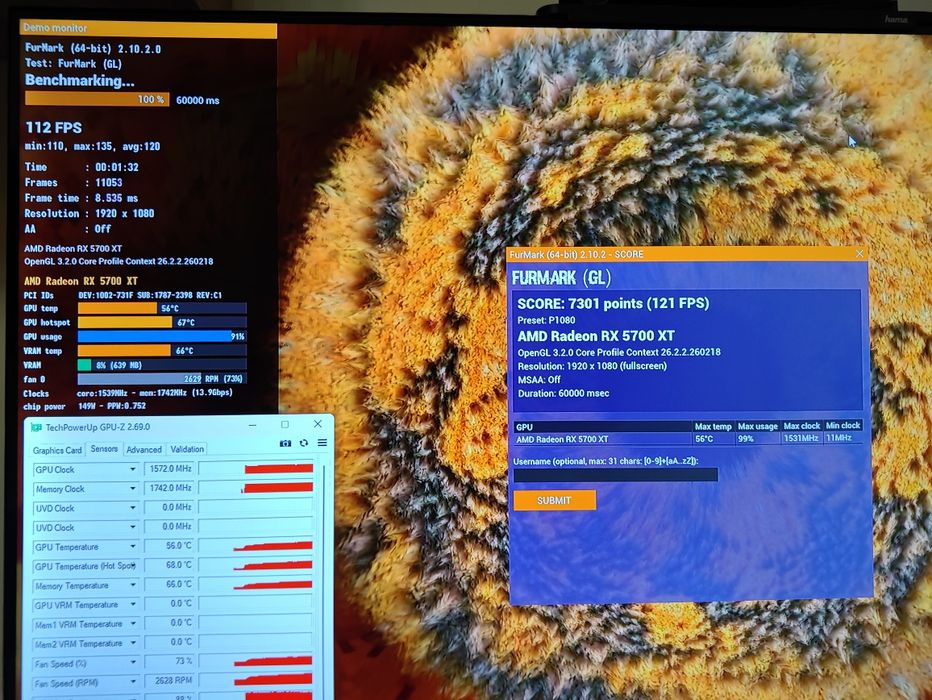Open the GPU VRM Temperature dropdown
This screenshot has height=700, width=932.
[133, 604]
